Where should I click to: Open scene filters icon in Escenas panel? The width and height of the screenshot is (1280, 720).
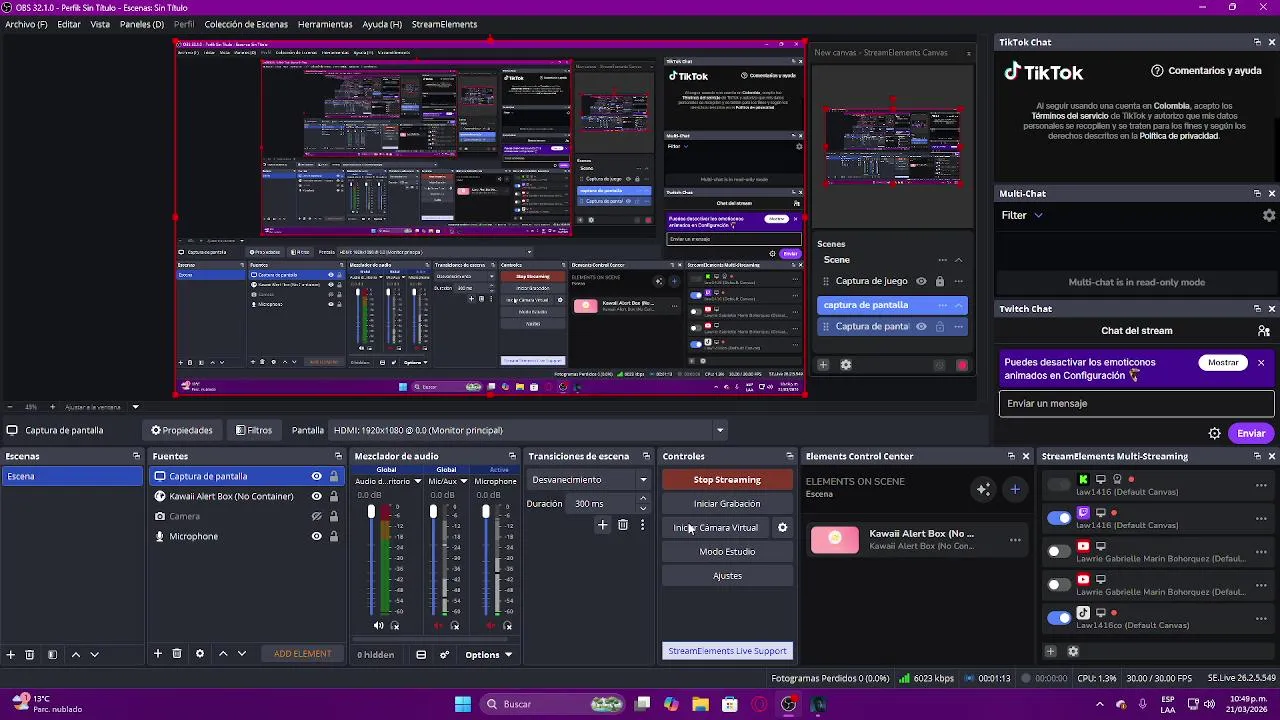[52, 654]
